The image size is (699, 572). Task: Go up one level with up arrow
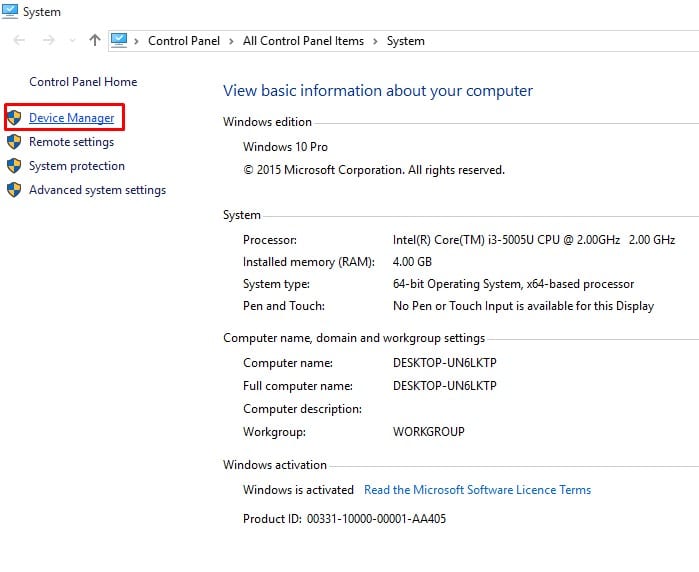[95, 40]
